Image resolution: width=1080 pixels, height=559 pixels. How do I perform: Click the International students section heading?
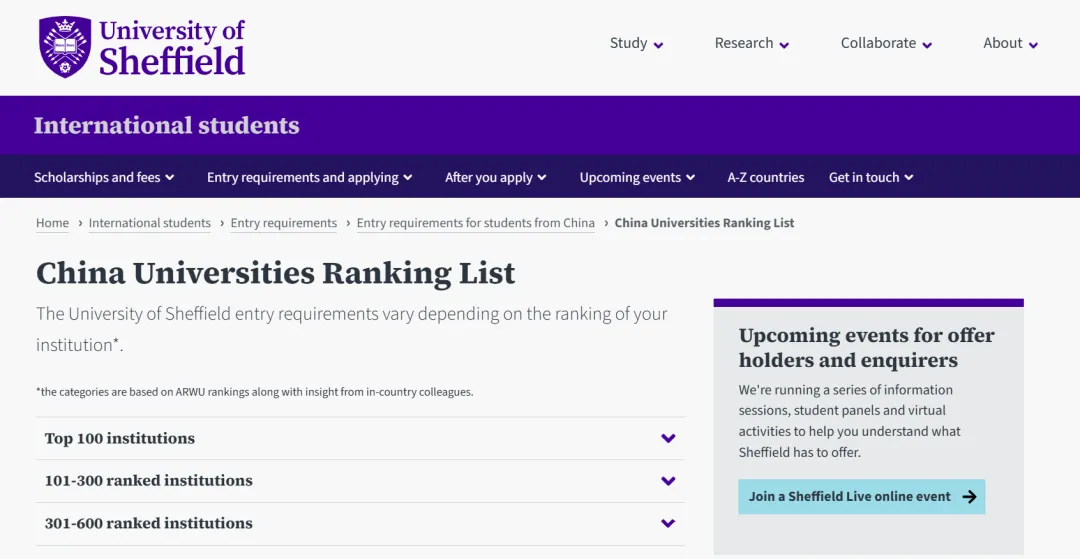point(166,125)
